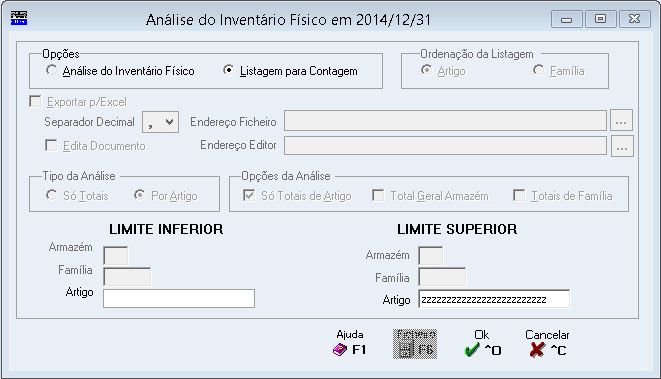Cancel using the red X icon
This screenshot has height=379, width=661.
(x=537, y=349)
